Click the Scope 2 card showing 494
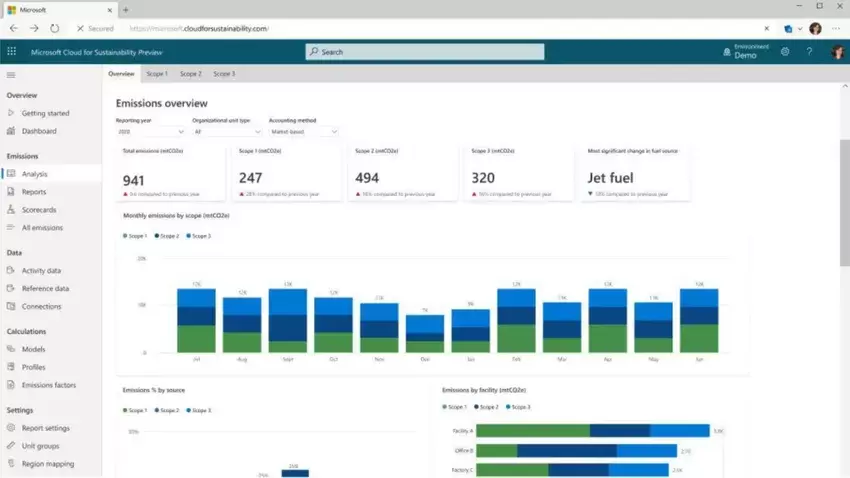This screenshot has height=478, width=850. coord(403,173)
